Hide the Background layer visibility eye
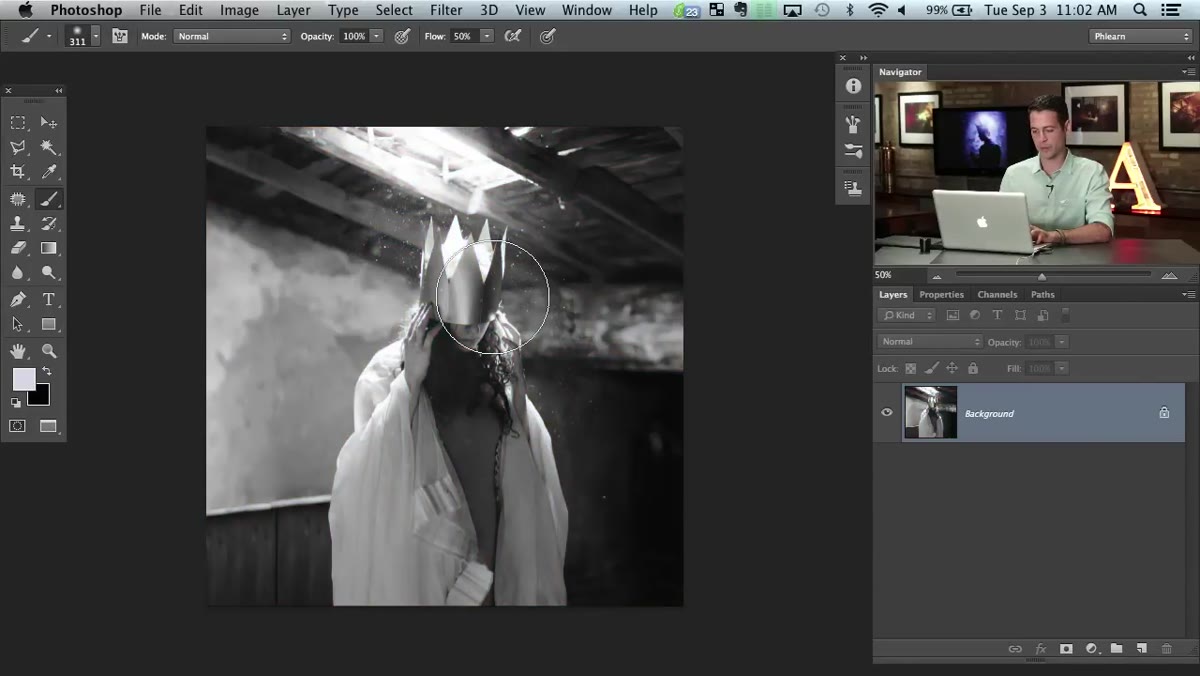Screen dimensions: 1200x676 pyautogui.click(x=886, y=412)
